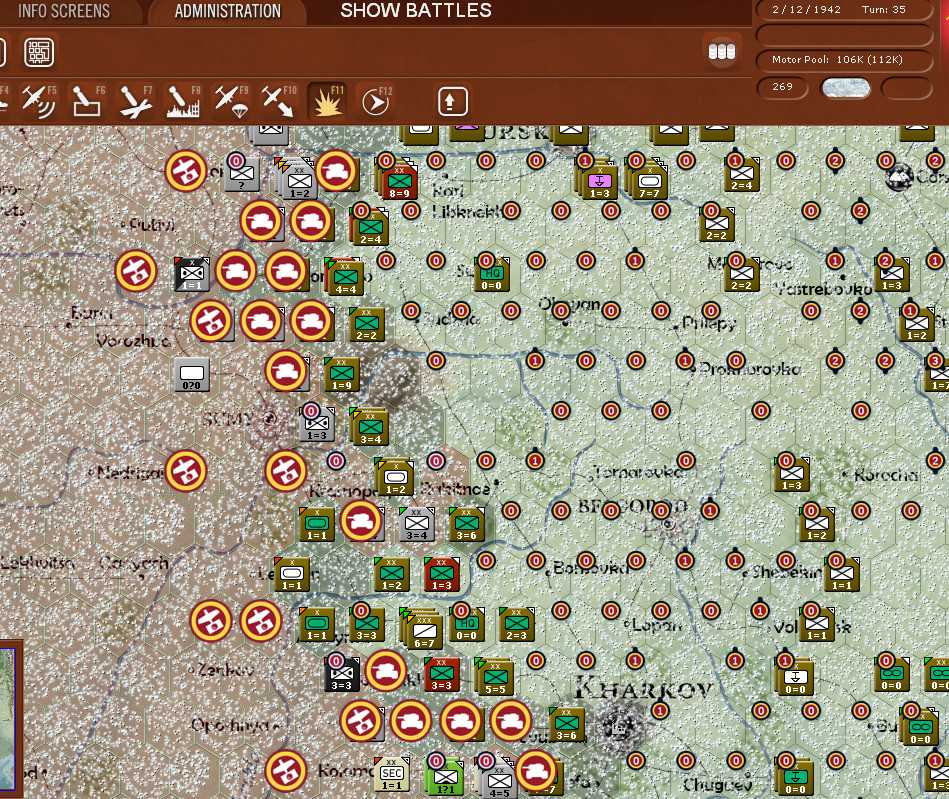Select the F8 bomb city mode
Screen dimensions: 949x799
183,100
